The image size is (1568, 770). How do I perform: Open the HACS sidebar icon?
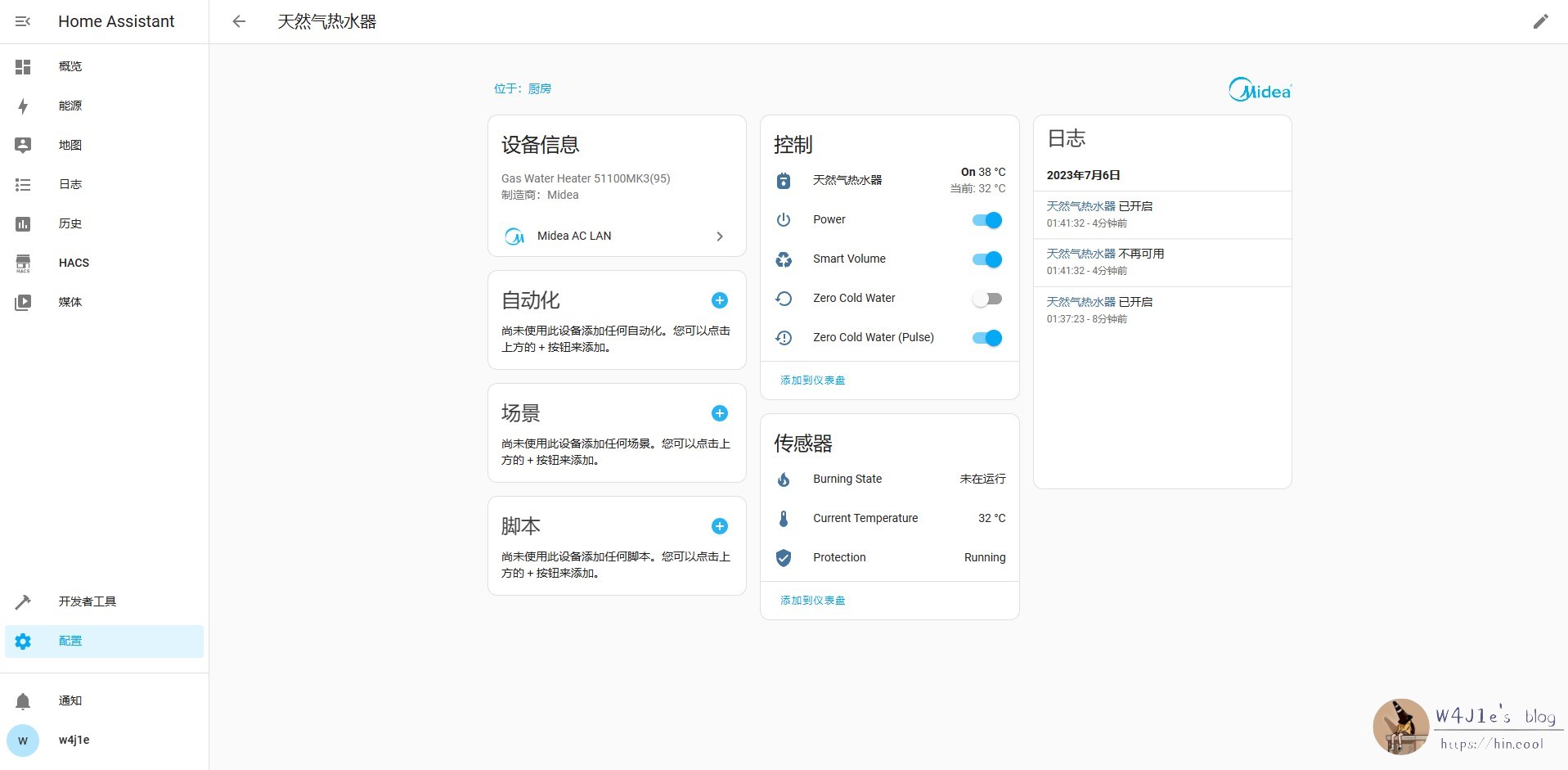point(23,263)
